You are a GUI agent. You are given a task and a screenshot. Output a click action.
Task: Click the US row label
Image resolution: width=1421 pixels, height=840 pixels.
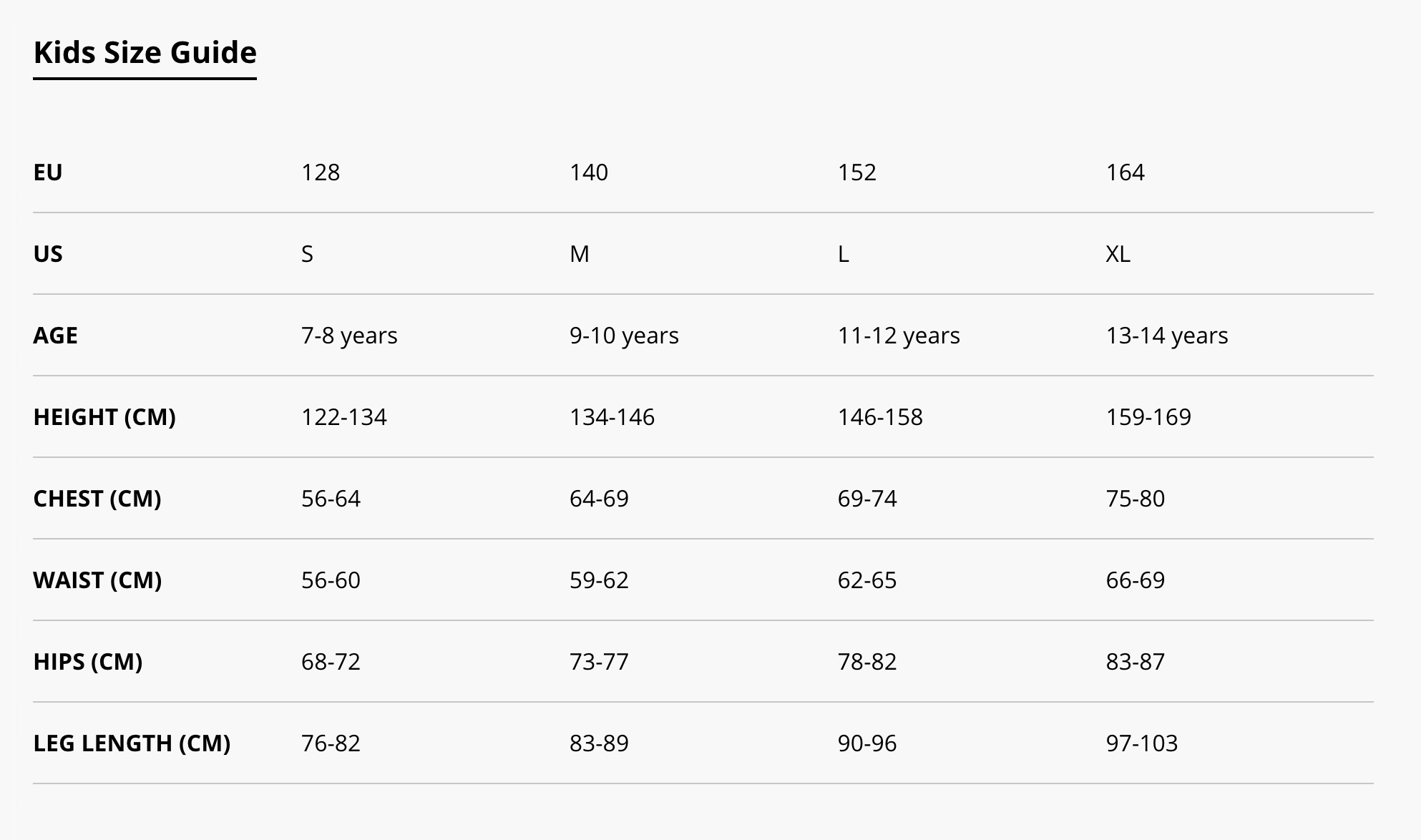pyautogui.click(x=48, y=254)
